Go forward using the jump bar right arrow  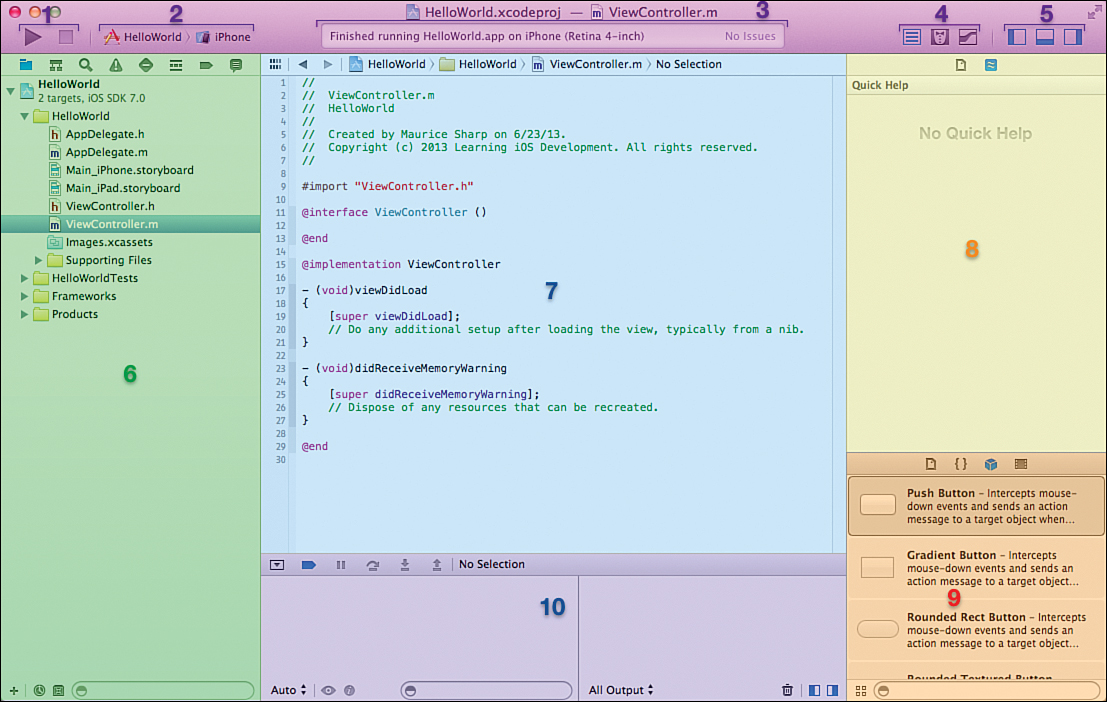pos(328,64)
